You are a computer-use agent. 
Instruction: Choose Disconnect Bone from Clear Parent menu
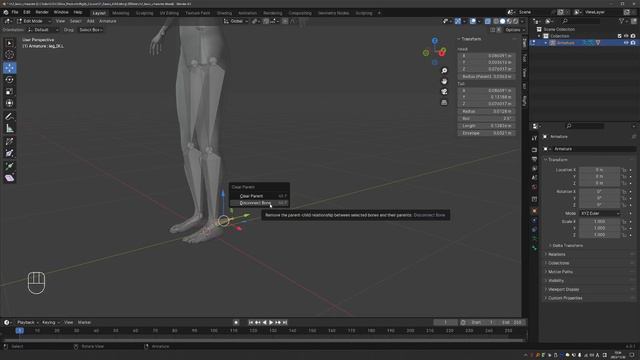pyautogui.click(x=260, y=203)
